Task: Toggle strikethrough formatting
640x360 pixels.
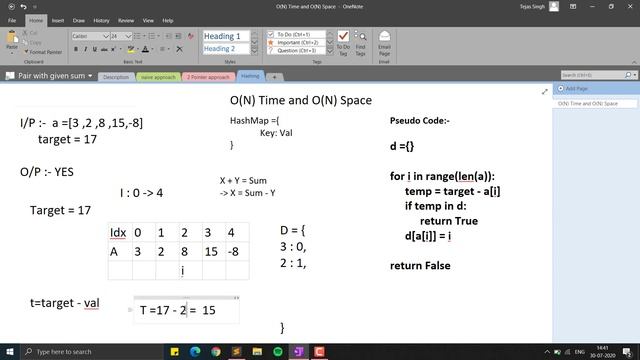Action: [104, 49]
